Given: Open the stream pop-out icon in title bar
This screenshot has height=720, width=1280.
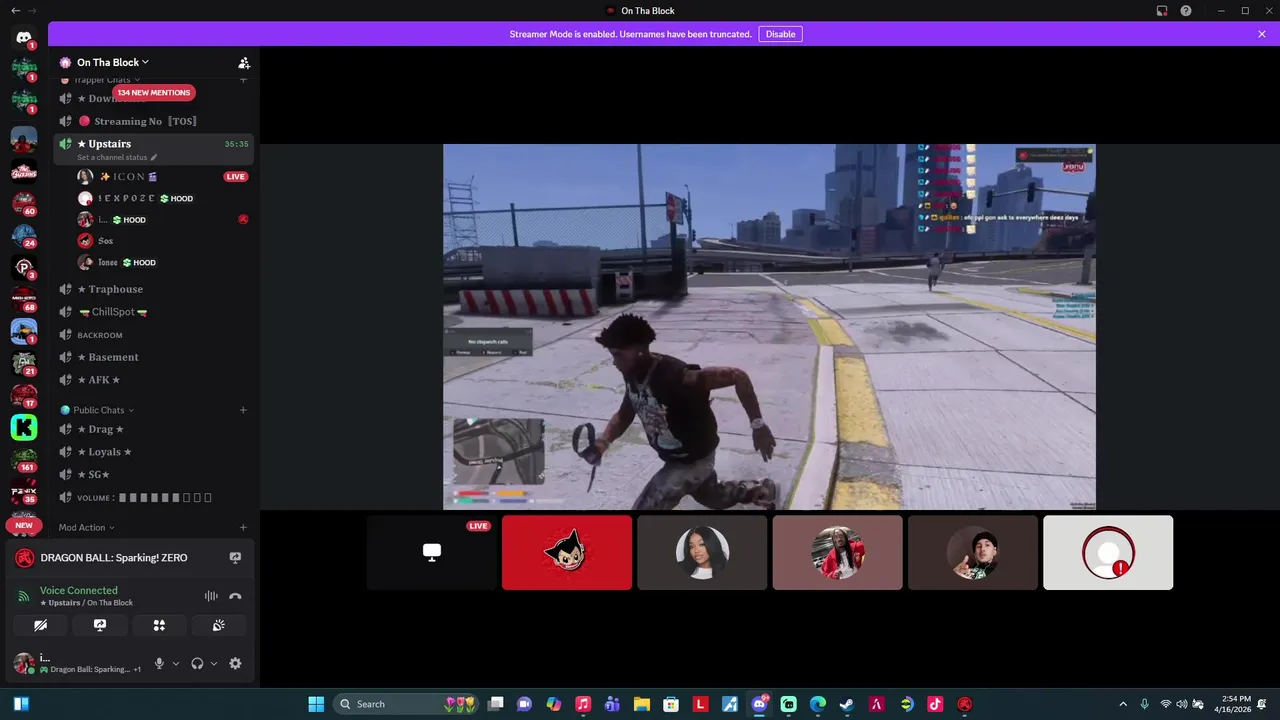Looking at the screenshot, I should pyautogui.click(x=1162, y=11).
